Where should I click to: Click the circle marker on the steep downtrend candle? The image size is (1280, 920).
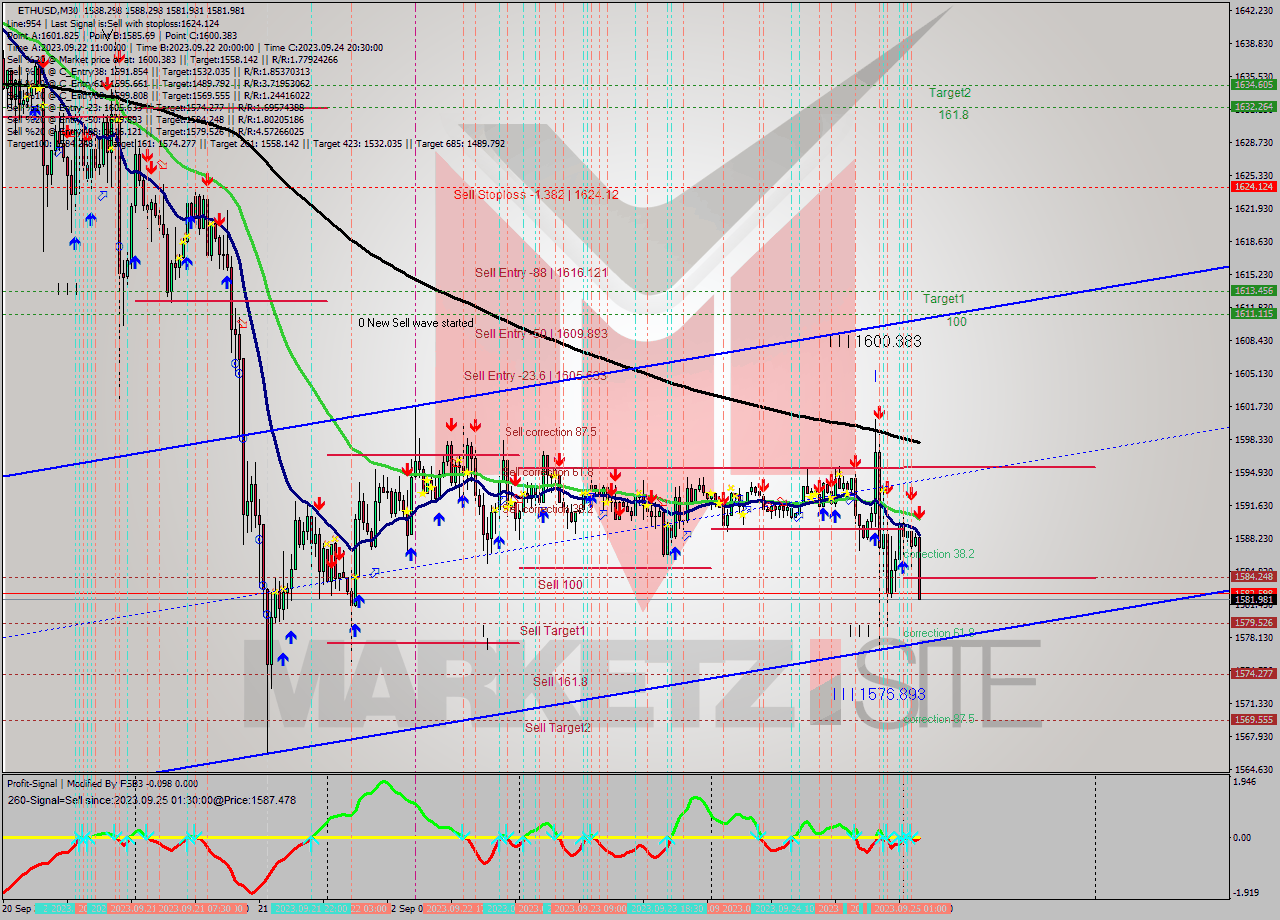tap(243, 439)
